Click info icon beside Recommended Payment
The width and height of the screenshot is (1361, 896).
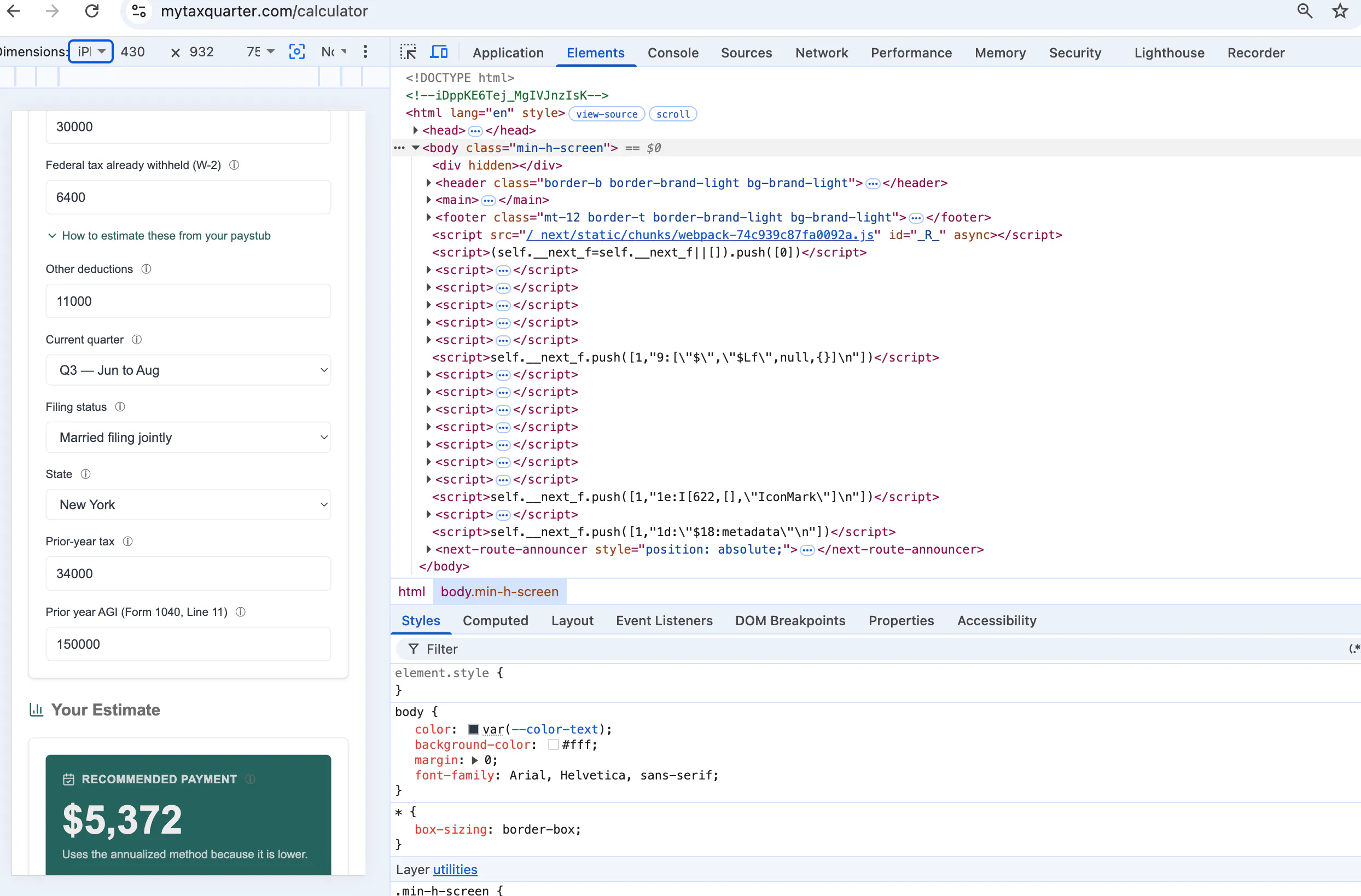[x=250, y=779]
